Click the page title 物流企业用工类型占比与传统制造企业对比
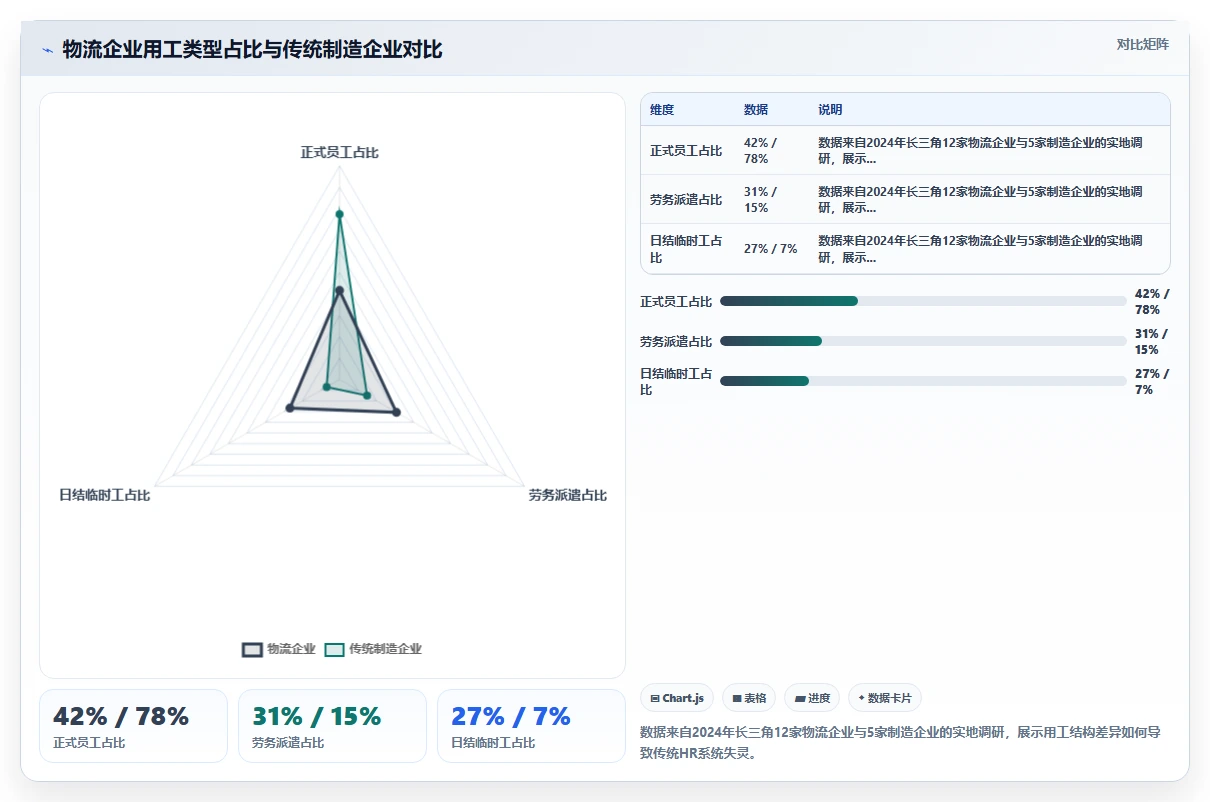Viewport: 1210px width, 802px height. pos(252,50)
